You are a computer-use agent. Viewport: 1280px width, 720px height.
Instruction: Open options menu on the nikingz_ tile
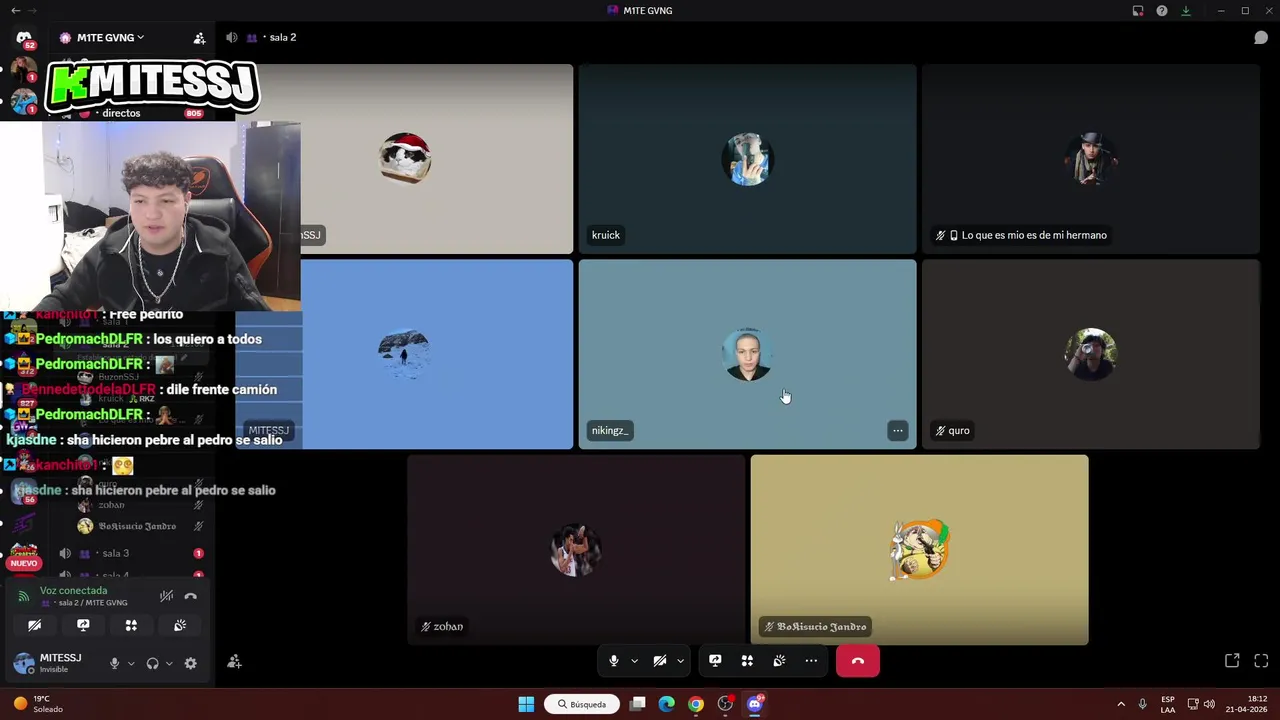coord(898,431)
